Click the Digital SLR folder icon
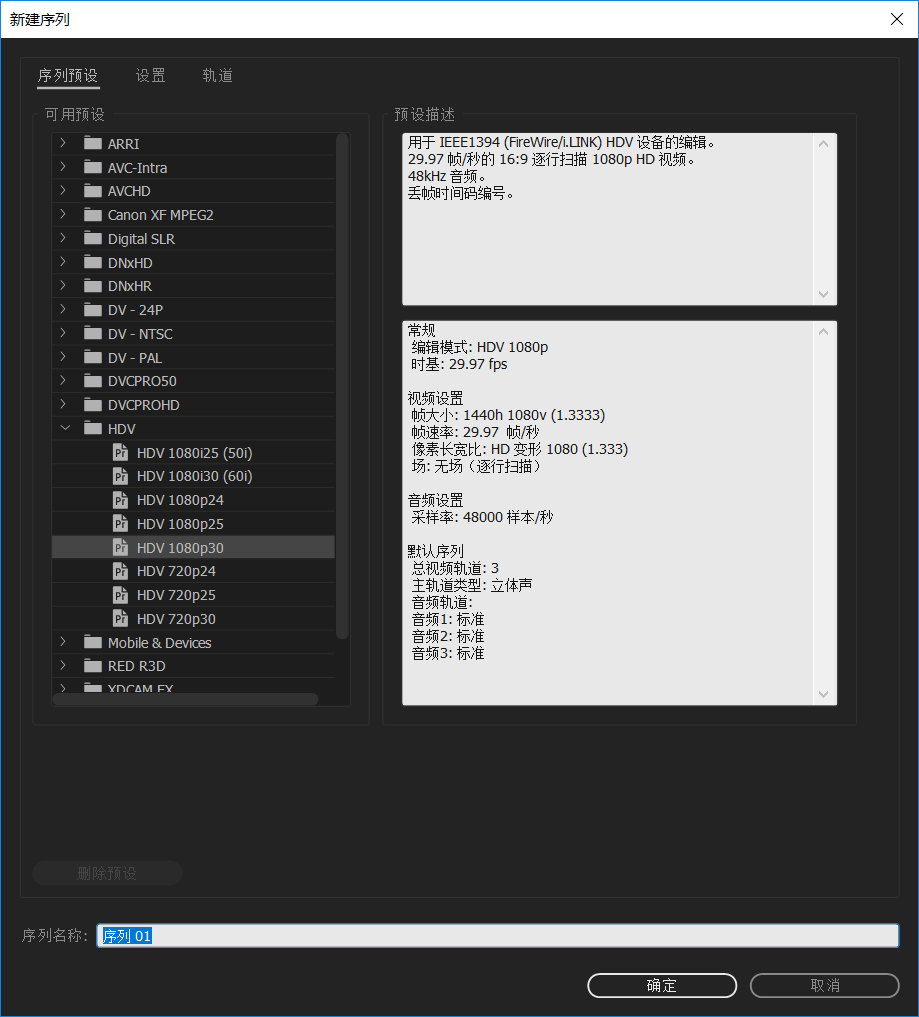This screenshot has height=1017, width=919. coord(93,239)
